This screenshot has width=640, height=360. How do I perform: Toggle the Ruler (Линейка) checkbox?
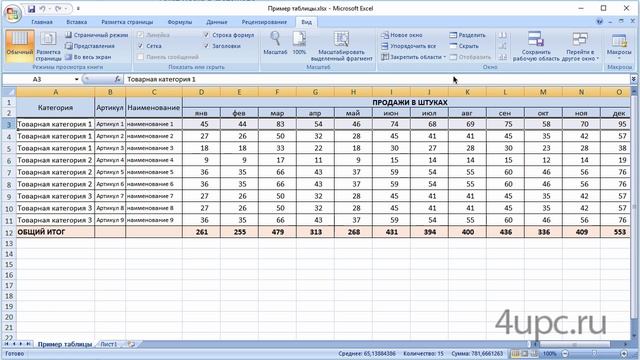tap(140, 35)
